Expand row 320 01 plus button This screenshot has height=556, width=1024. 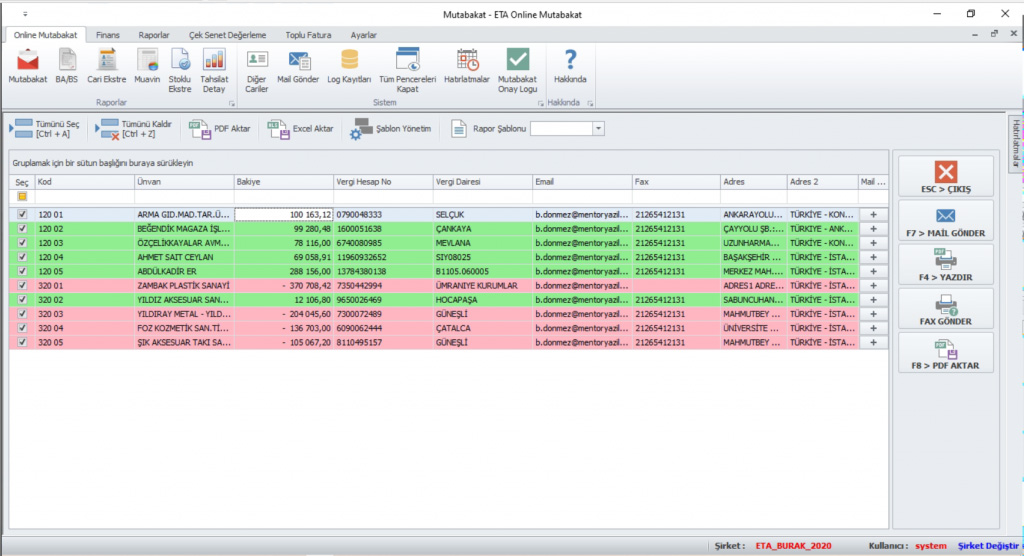873,286
